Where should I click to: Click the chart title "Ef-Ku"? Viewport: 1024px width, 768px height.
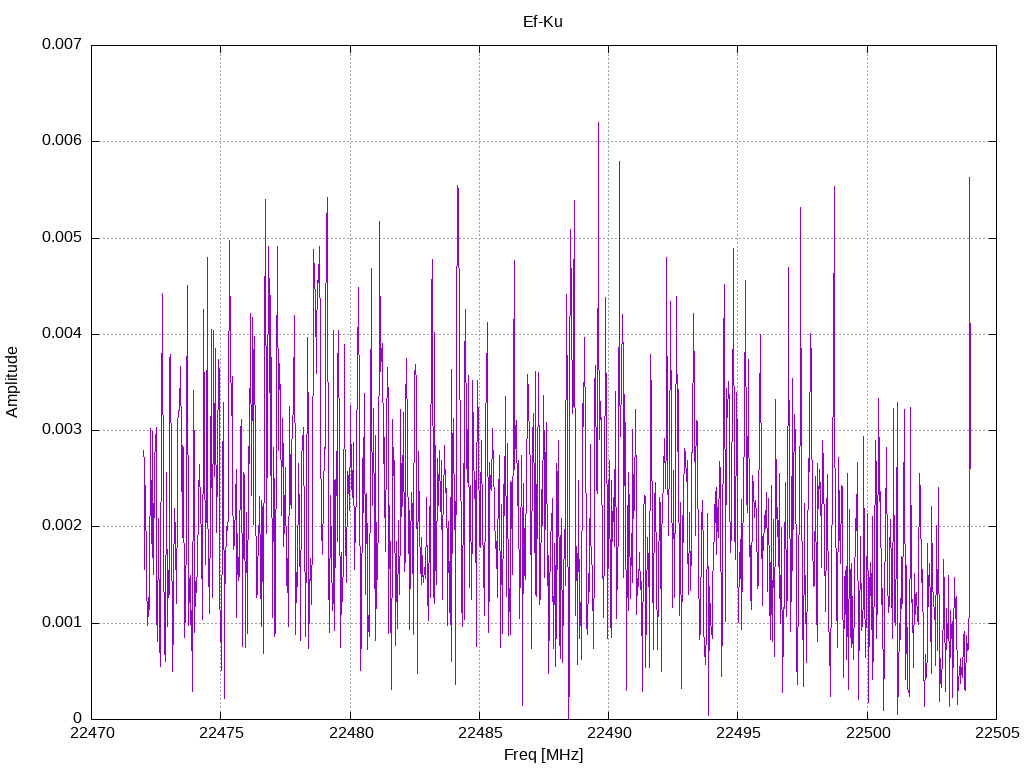pos(543,22)
